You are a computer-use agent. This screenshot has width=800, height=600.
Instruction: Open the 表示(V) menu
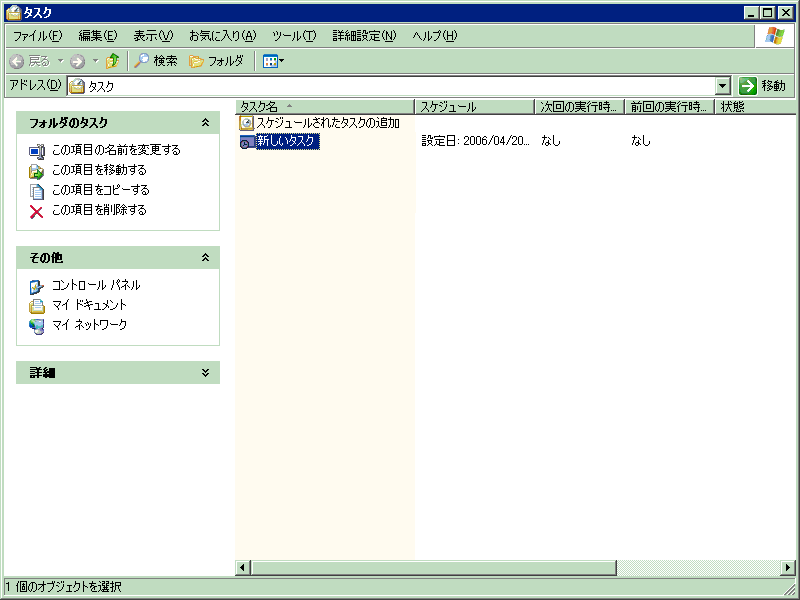tap(153, 36)
